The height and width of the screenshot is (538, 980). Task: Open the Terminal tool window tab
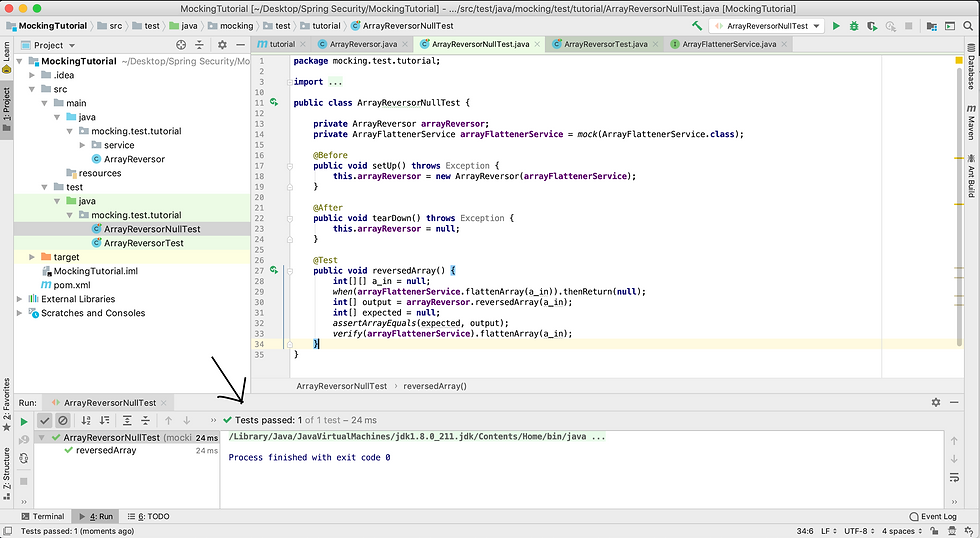[42, 516]
